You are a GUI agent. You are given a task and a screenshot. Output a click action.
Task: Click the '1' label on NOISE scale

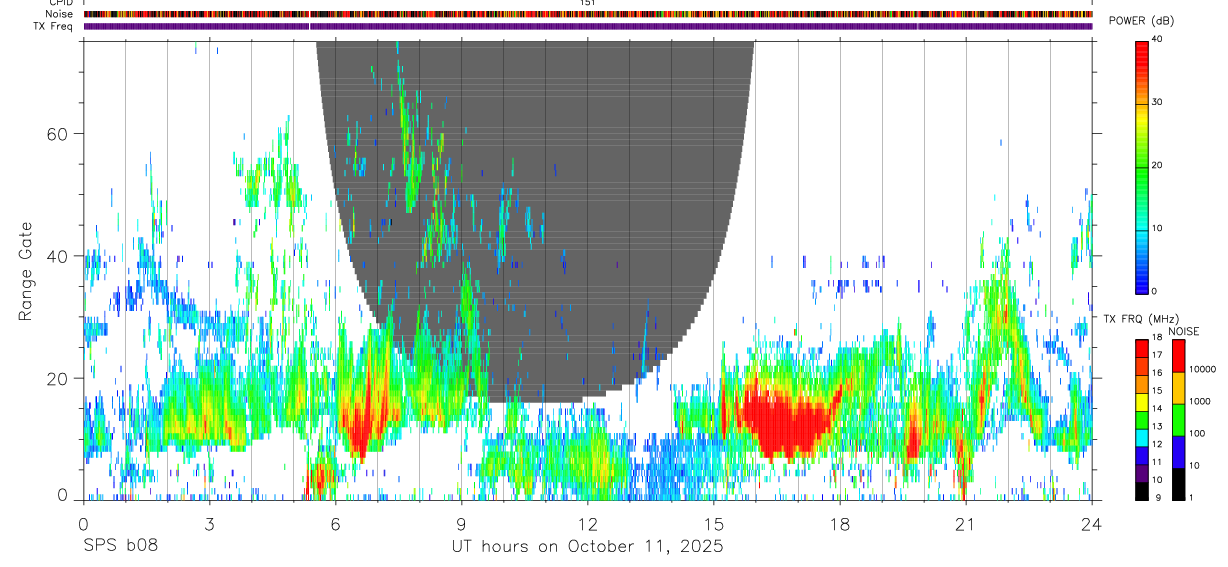tap(1192, 497)
